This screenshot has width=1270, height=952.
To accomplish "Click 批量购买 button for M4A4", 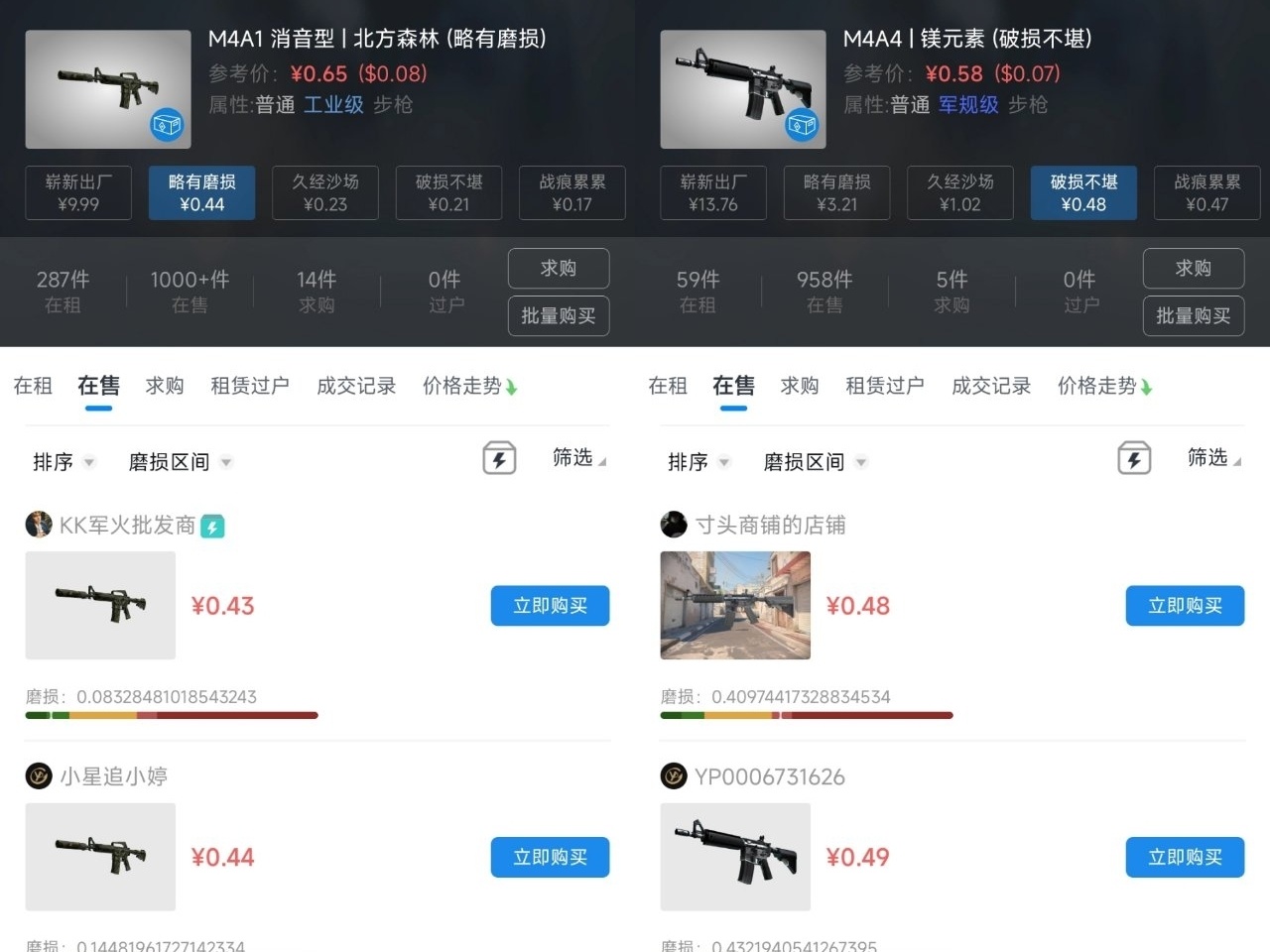I will (1194, 316).
